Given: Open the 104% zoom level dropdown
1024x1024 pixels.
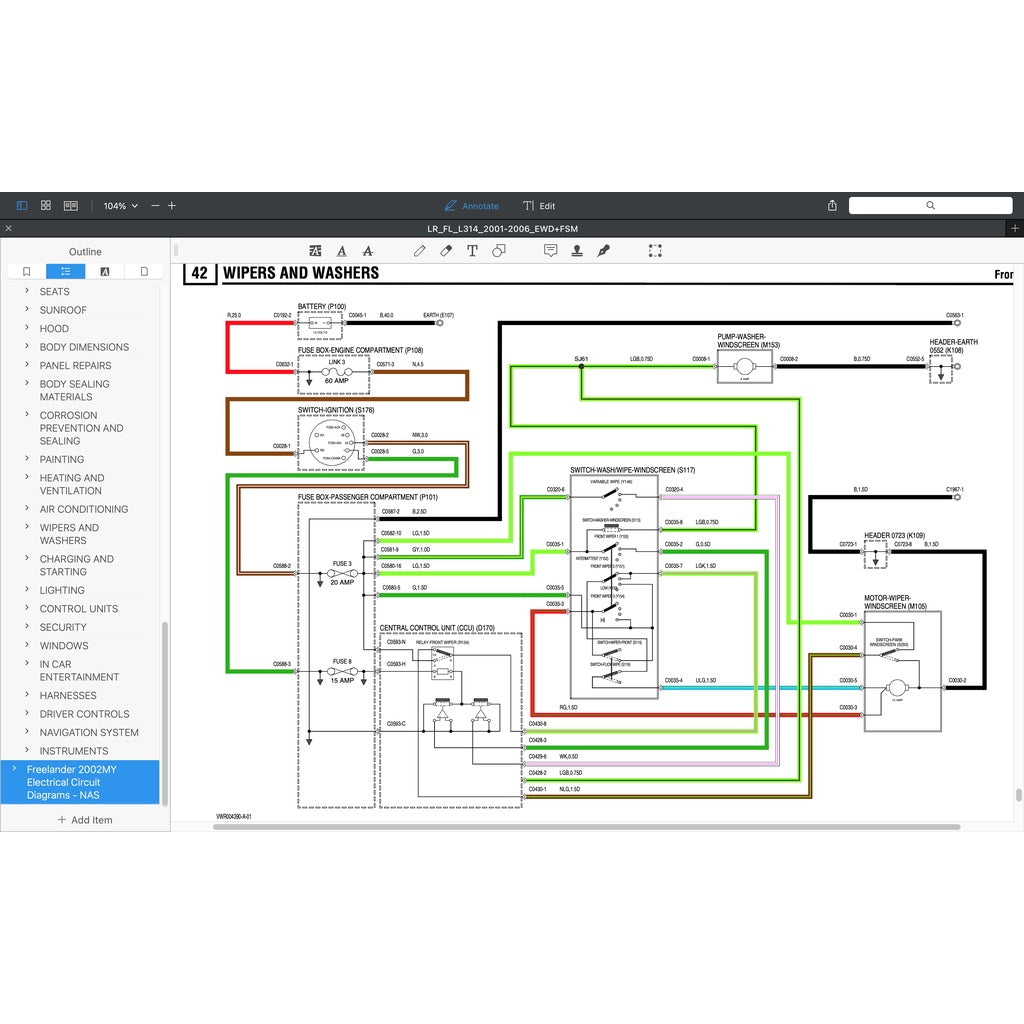Looking at the screenshot, I should 121,206.
